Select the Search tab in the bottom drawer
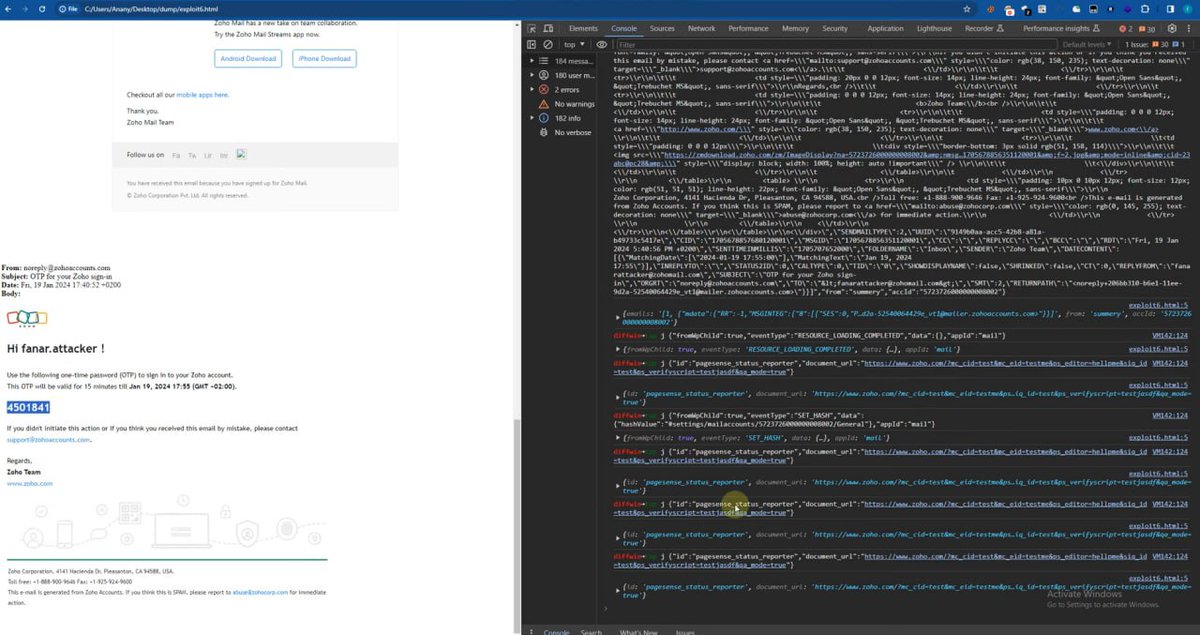This screenshot has height=635, width=1200. click(591, 631)
